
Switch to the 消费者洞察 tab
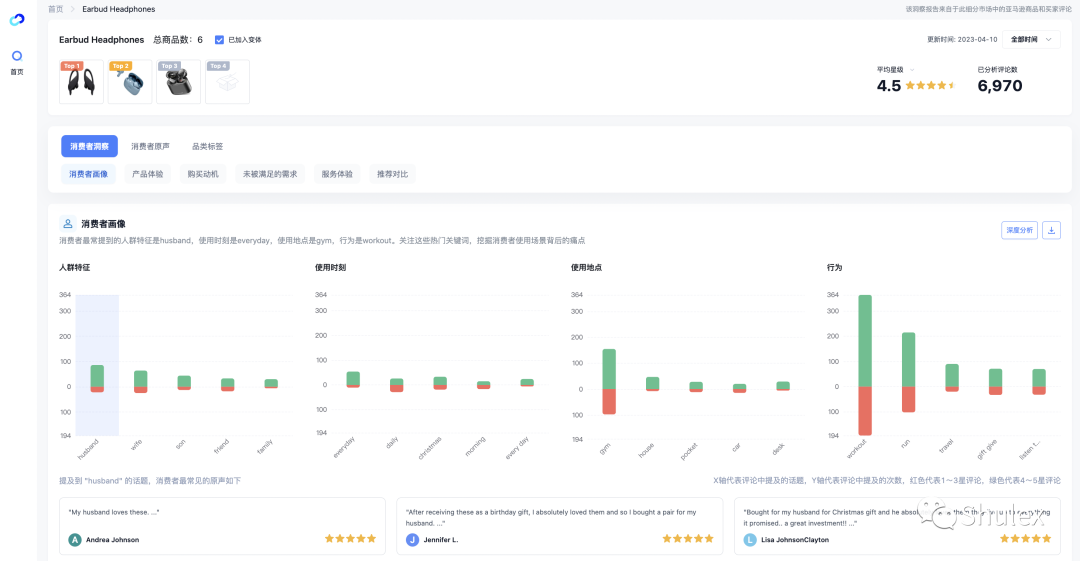pyautogui.click(x=90, y=146)
